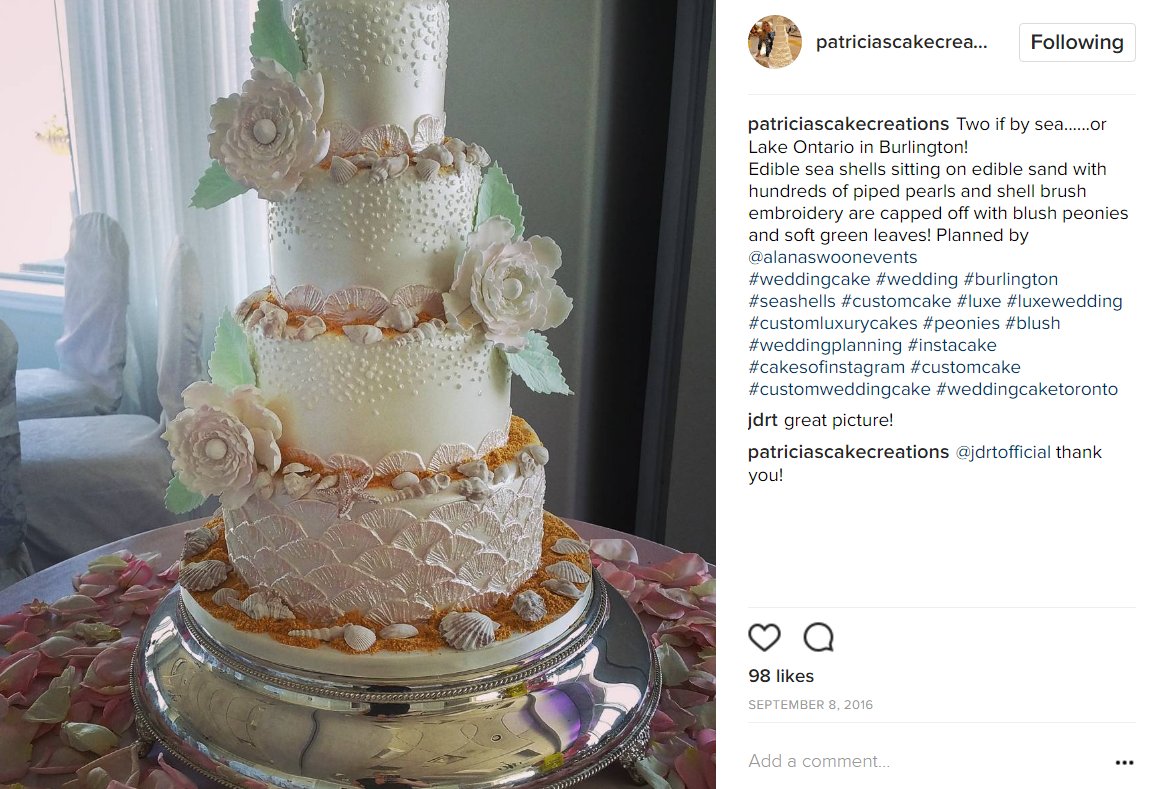Open the #customluxurycakes hashtag
The height and width of the screenshot is (789, 1155).
click(x=832, y=323)
